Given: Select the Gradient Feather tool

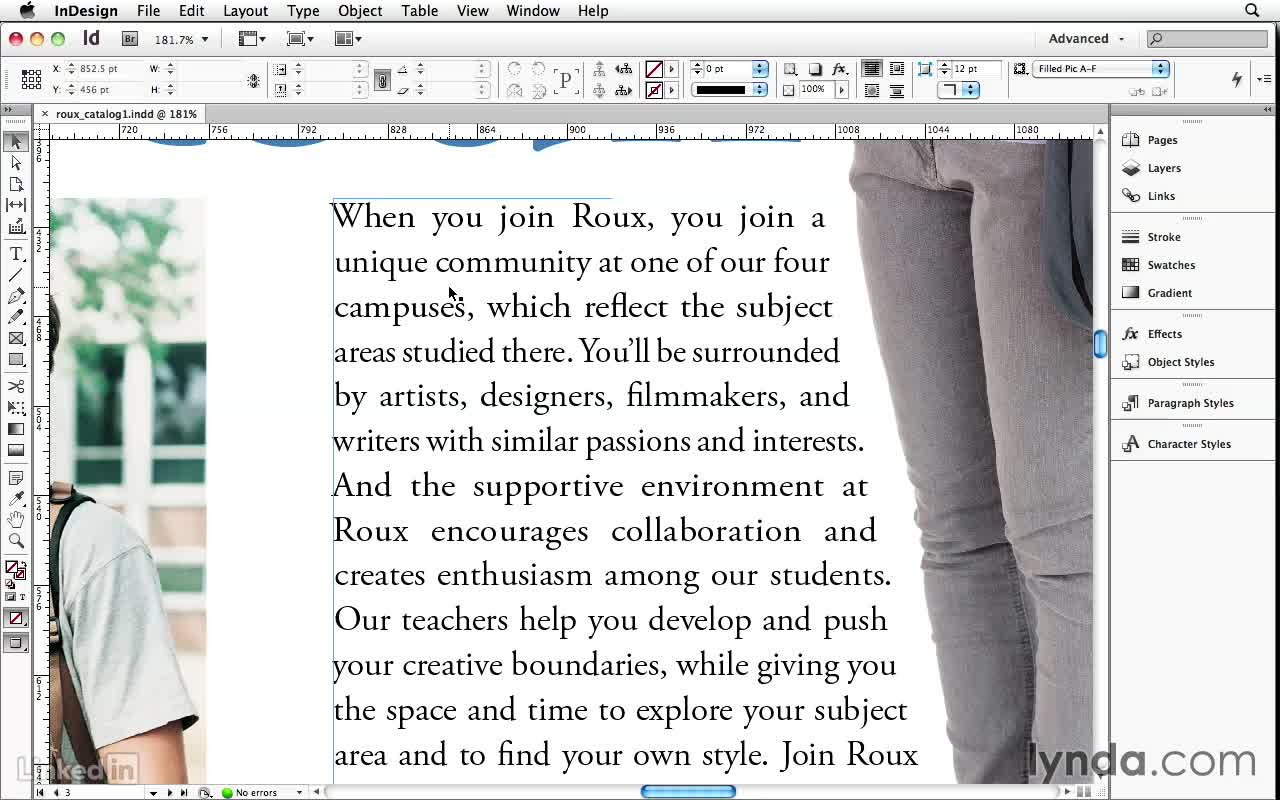Looking at the screenshot, I should 16,450.
